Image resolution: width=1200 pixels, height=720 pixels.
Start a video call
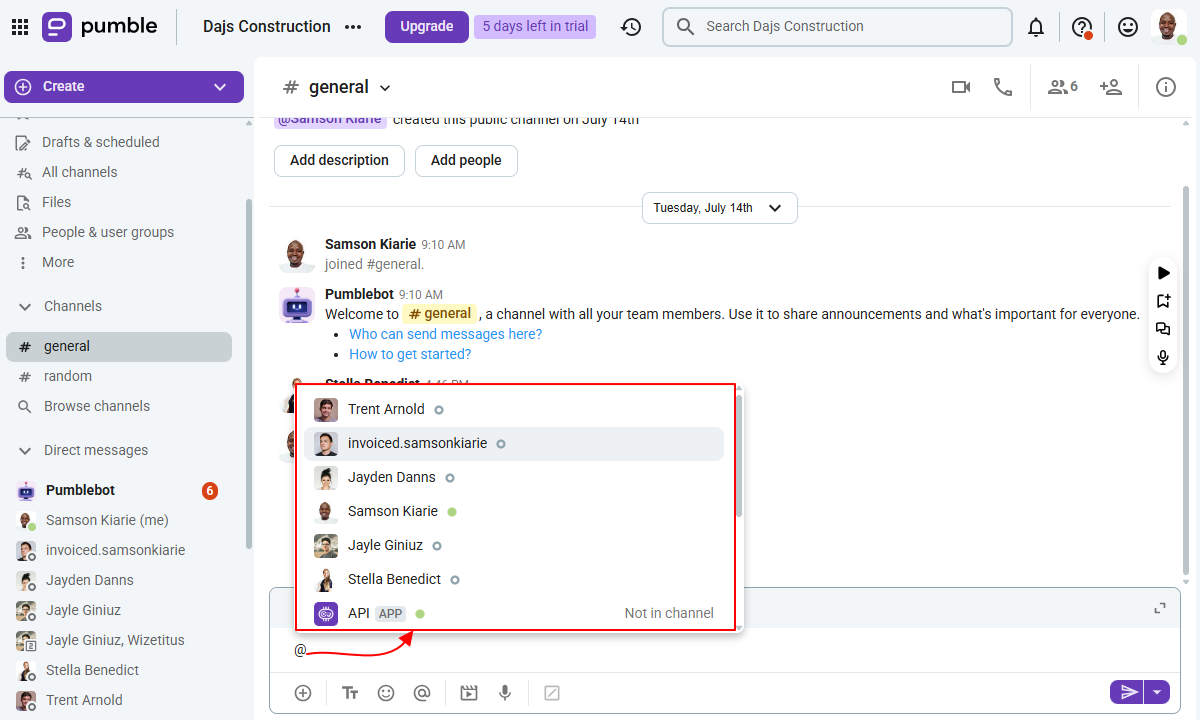pos(961,87)
